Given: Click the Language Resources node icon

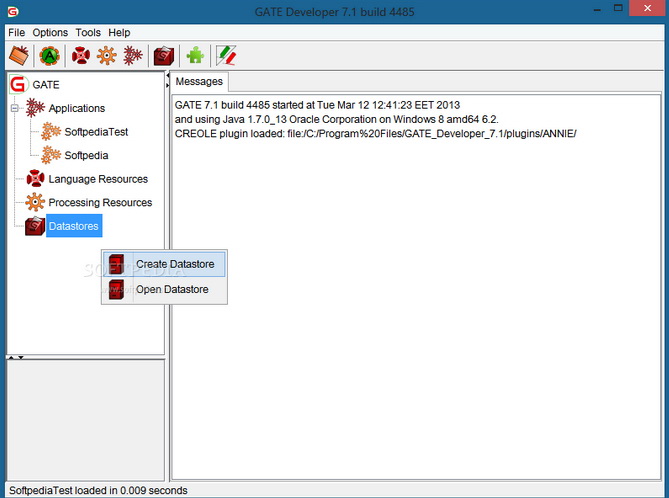Looking at the screenshot, I should pyautogui.click(x=35, y=178).
